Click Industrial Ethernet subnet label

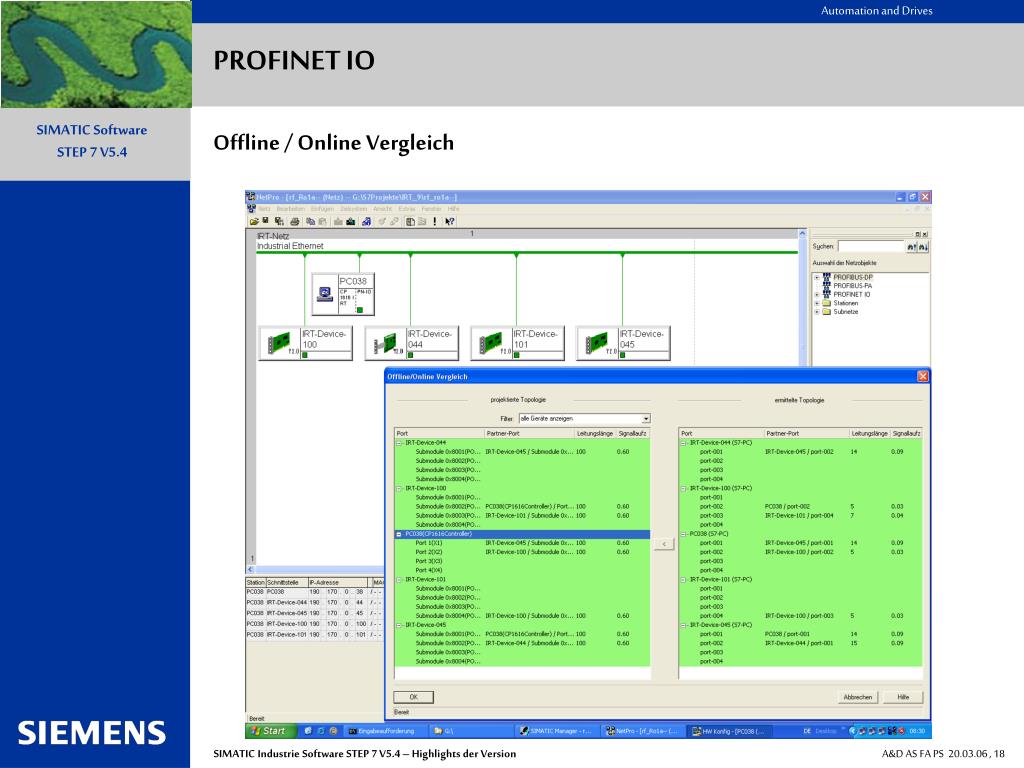(x=290, y=246)
